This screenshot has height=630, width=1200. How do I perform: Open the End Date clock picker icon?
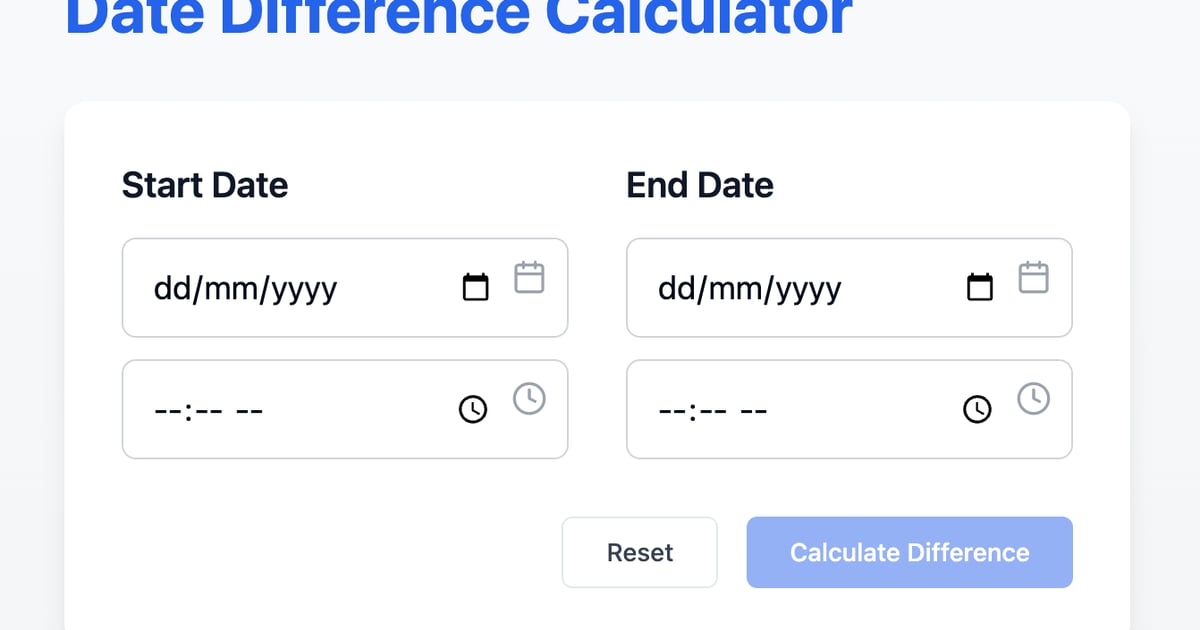click(x=977, y=409)
